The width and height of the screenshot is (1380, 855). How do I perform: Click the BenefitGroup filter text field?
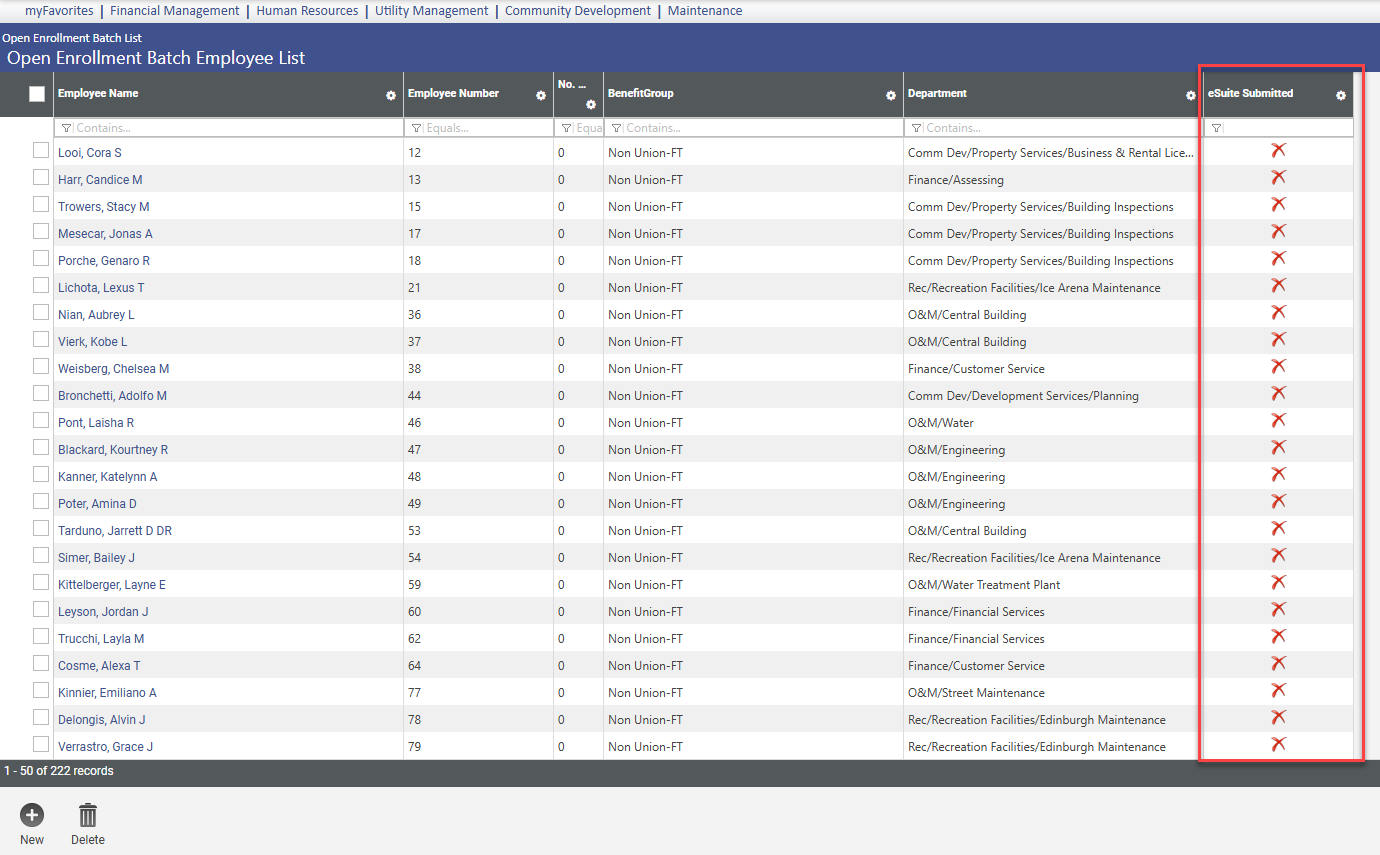(x=763, y=128)
